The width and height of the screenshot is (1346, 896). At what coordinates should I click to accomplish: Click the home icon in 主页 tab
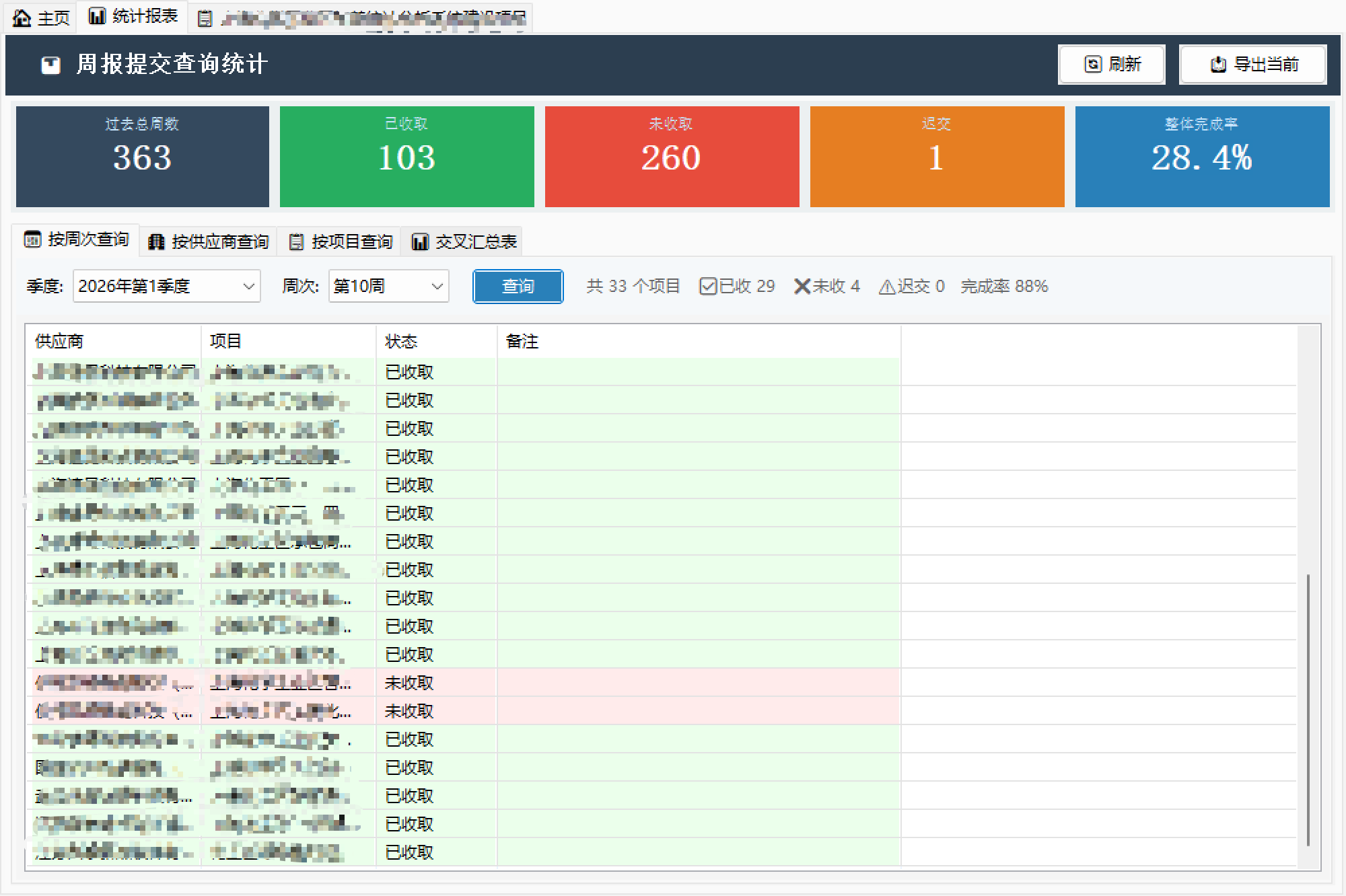coord(22,17)
